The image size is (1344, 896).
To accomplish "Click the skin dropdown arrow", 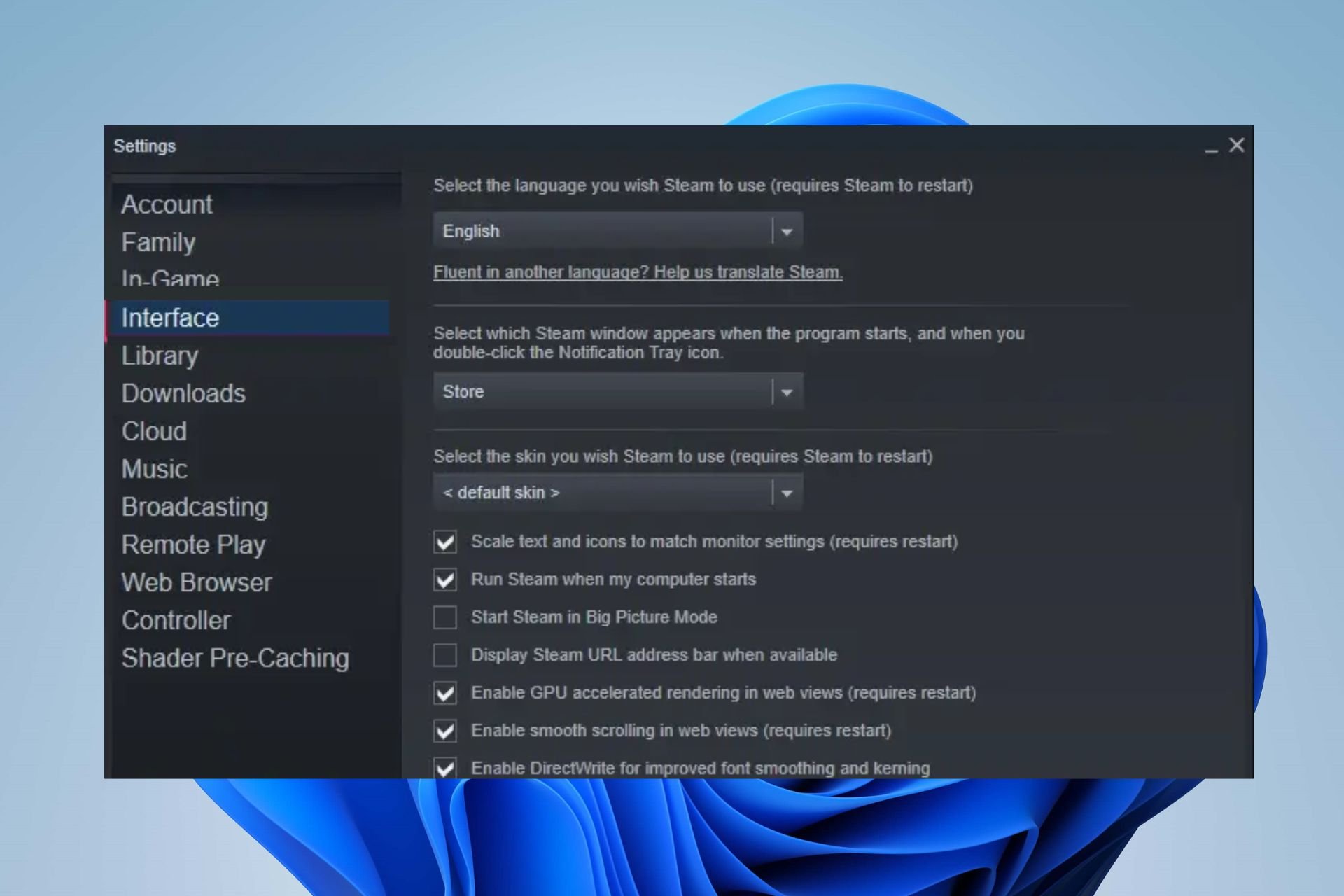I will pyautogui.click(x=787, y=493).
